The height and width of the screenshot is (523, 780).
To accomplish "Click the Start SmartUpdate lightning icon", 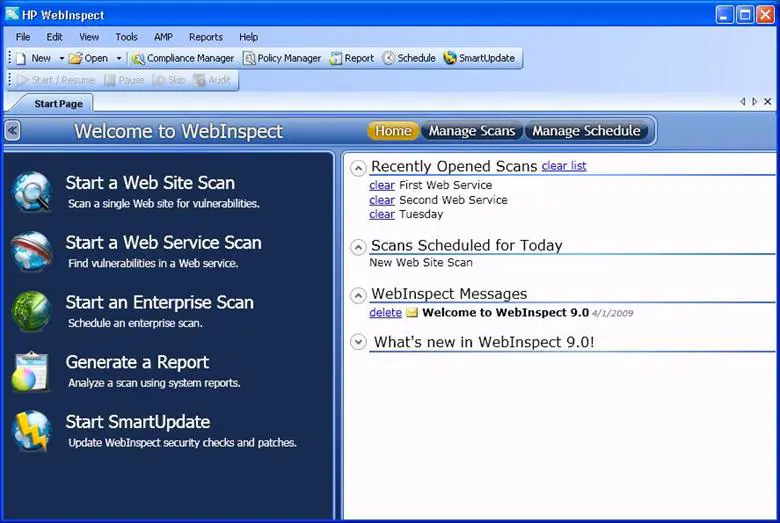I will (32, 431).
